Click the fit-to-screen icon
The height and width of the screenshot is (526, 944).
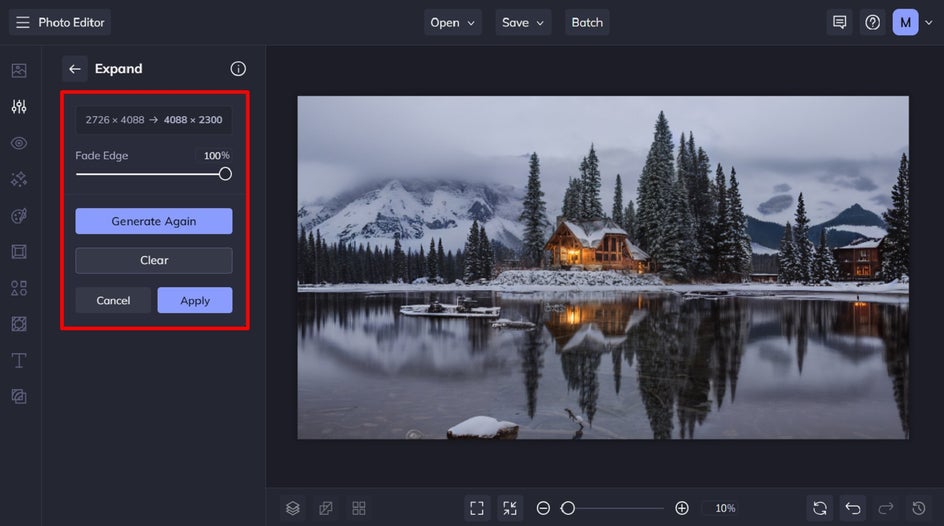click(477, 509)
